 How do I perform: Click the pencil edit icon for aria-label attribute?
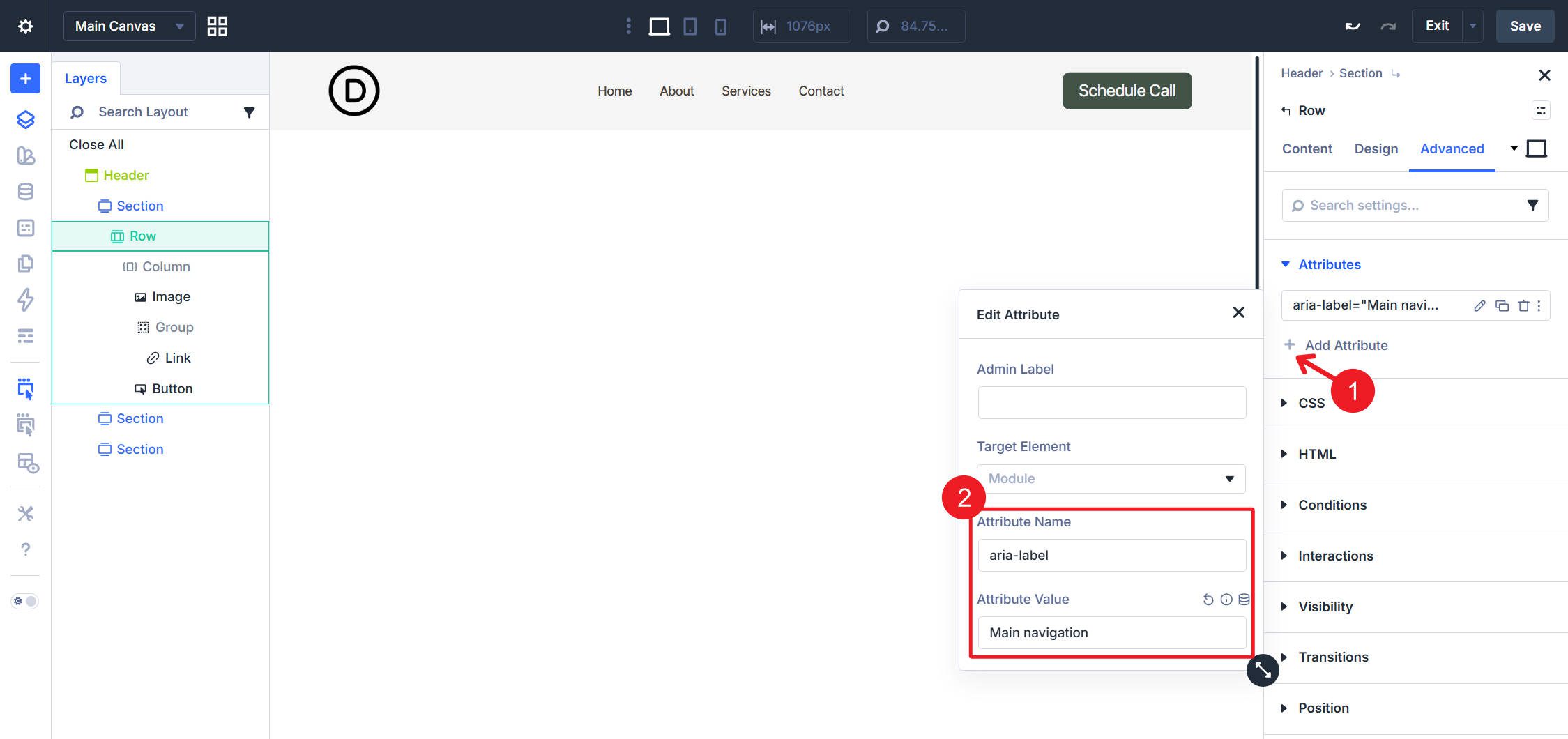coord(1479,305)
